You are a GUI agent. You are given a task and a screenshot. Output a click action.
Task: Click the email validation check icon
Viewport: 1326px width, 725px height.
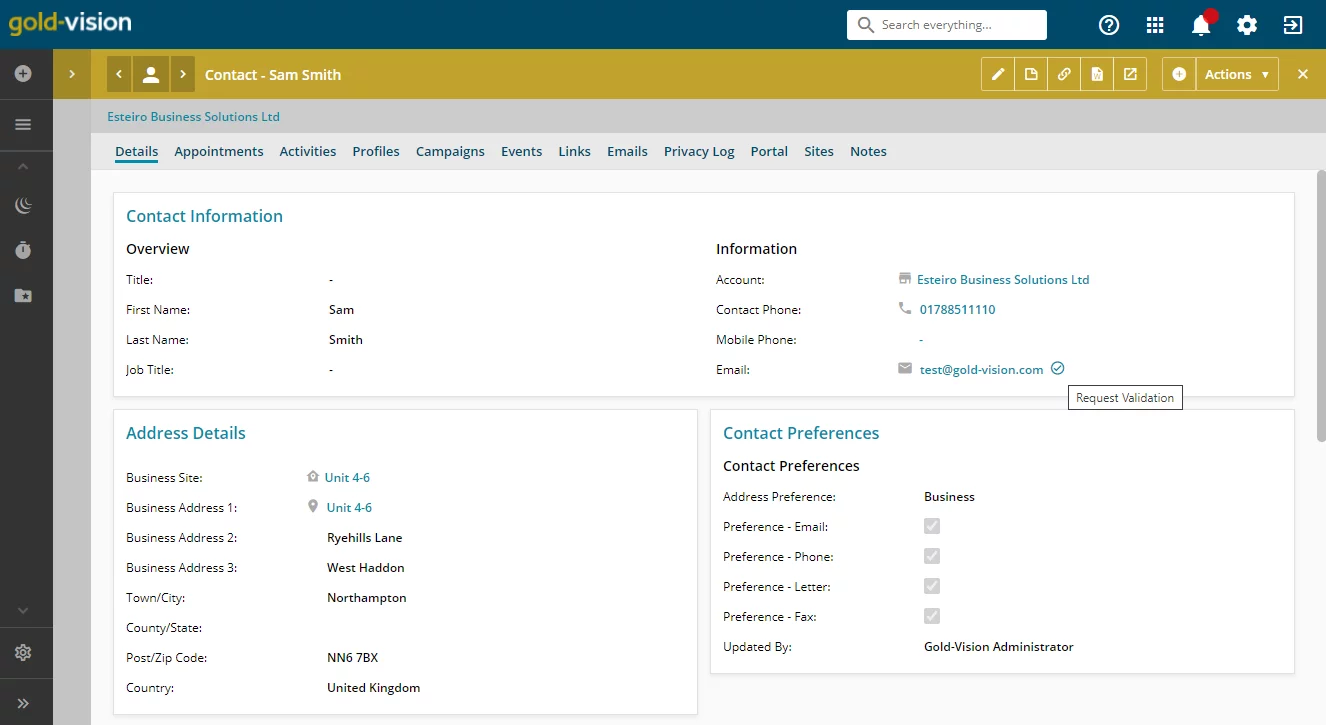point(1058,368)
